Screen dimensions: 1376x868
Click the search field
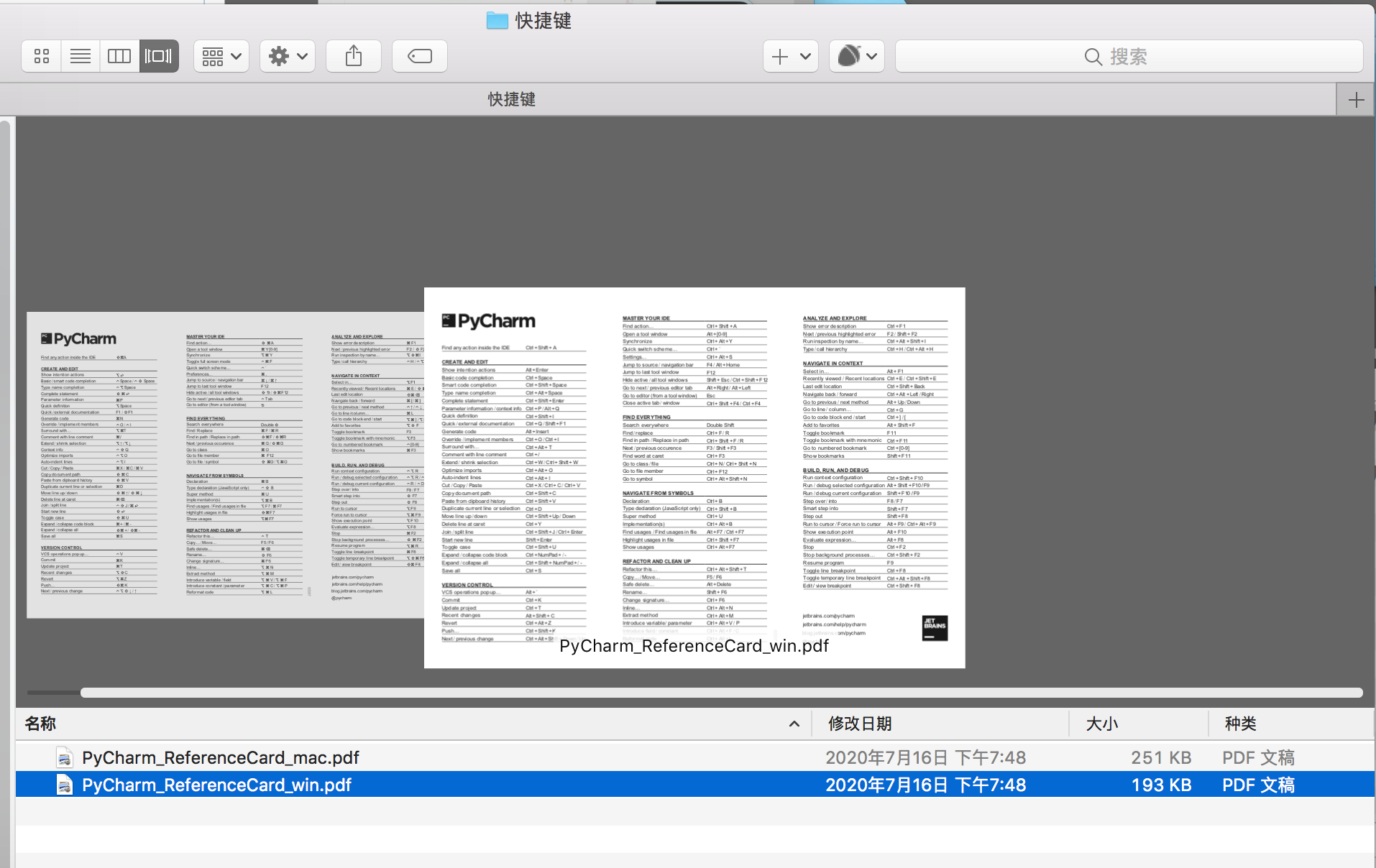(1129, 56)
